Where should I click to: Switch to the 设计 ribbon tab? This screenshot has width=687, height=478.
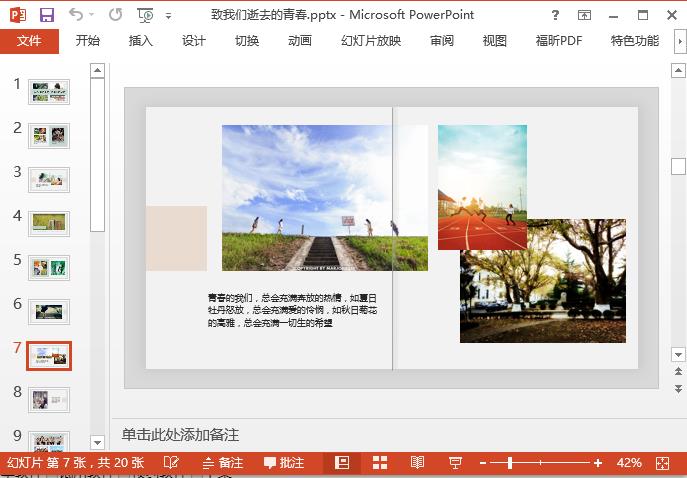194,41
